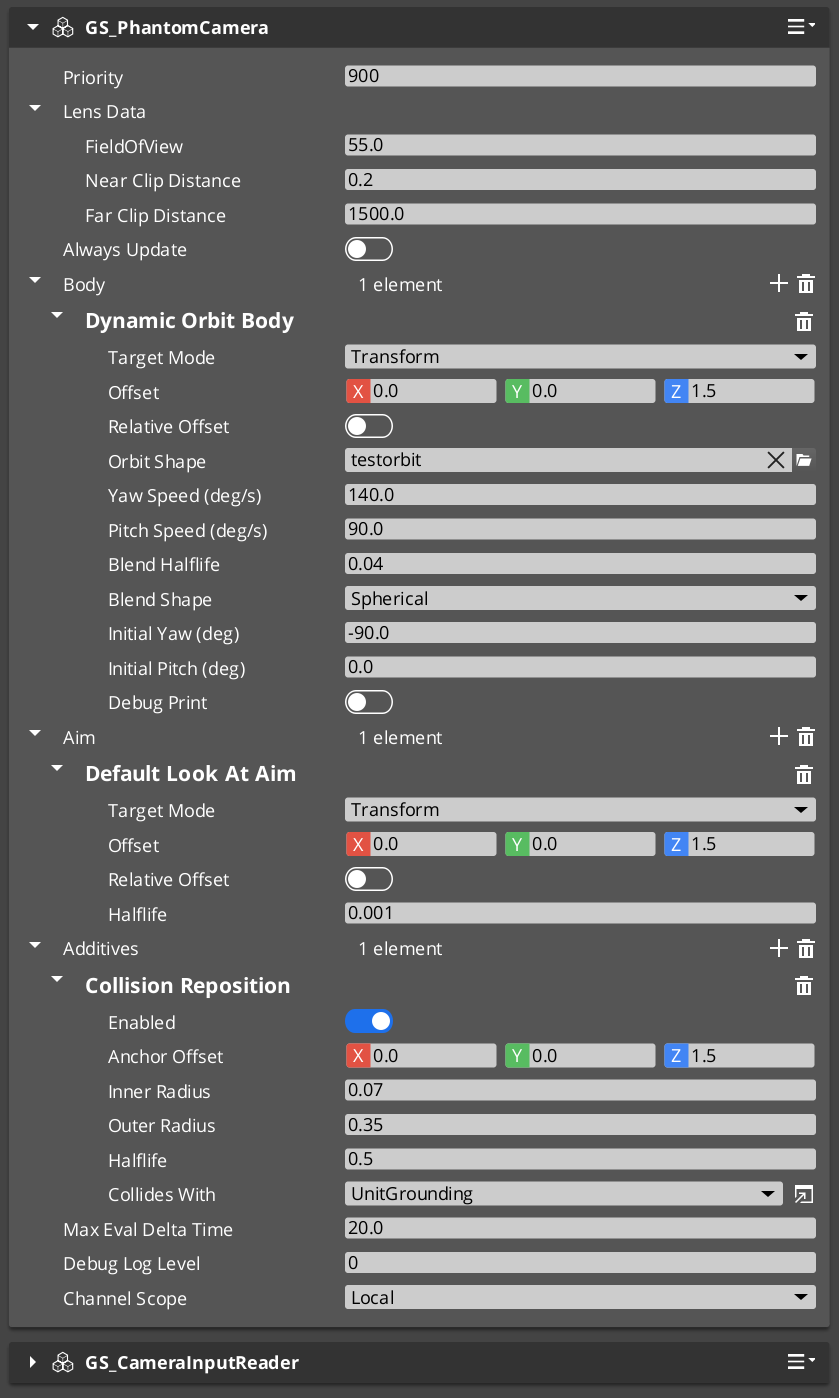Edit Near Clip Distance value 0.2

pos(580,180)
